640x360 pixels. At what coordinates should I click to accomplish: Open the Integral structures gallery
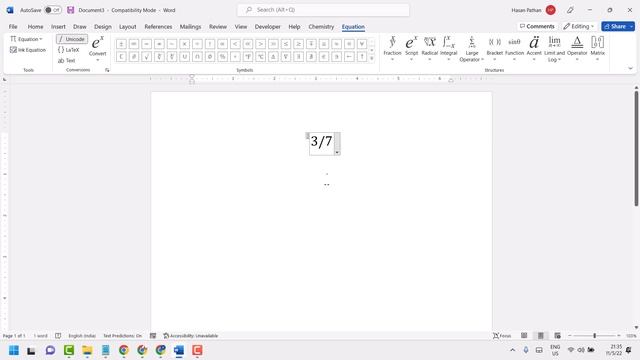449,48
